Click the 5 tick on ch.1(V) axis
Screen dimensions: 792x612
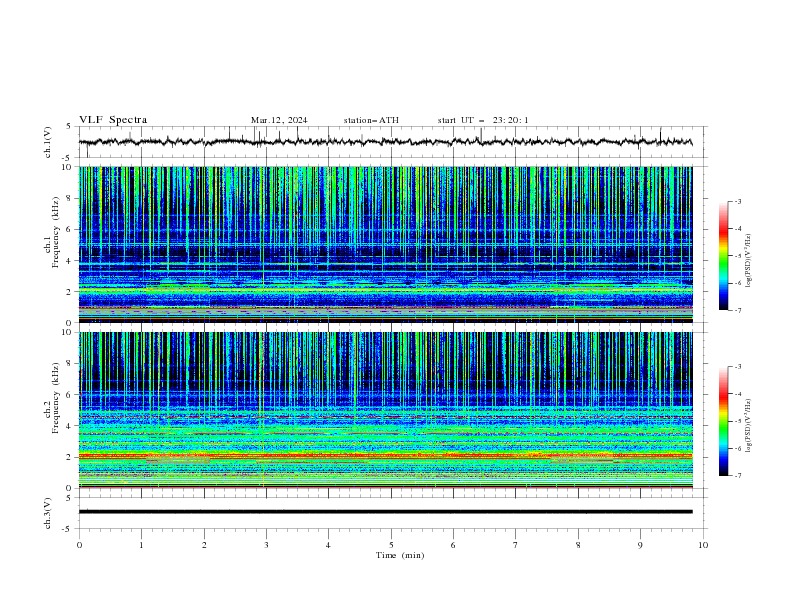(x=69, y=127)
